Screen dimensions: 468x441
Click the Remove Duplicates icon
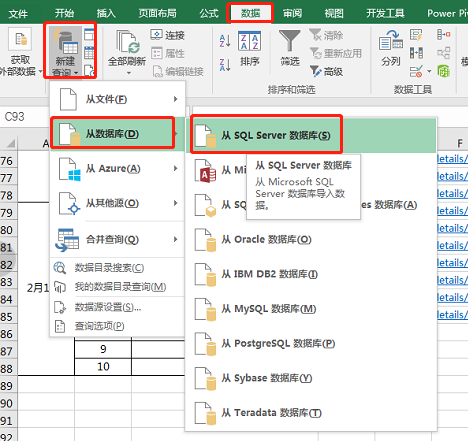(x=416, y=53)
